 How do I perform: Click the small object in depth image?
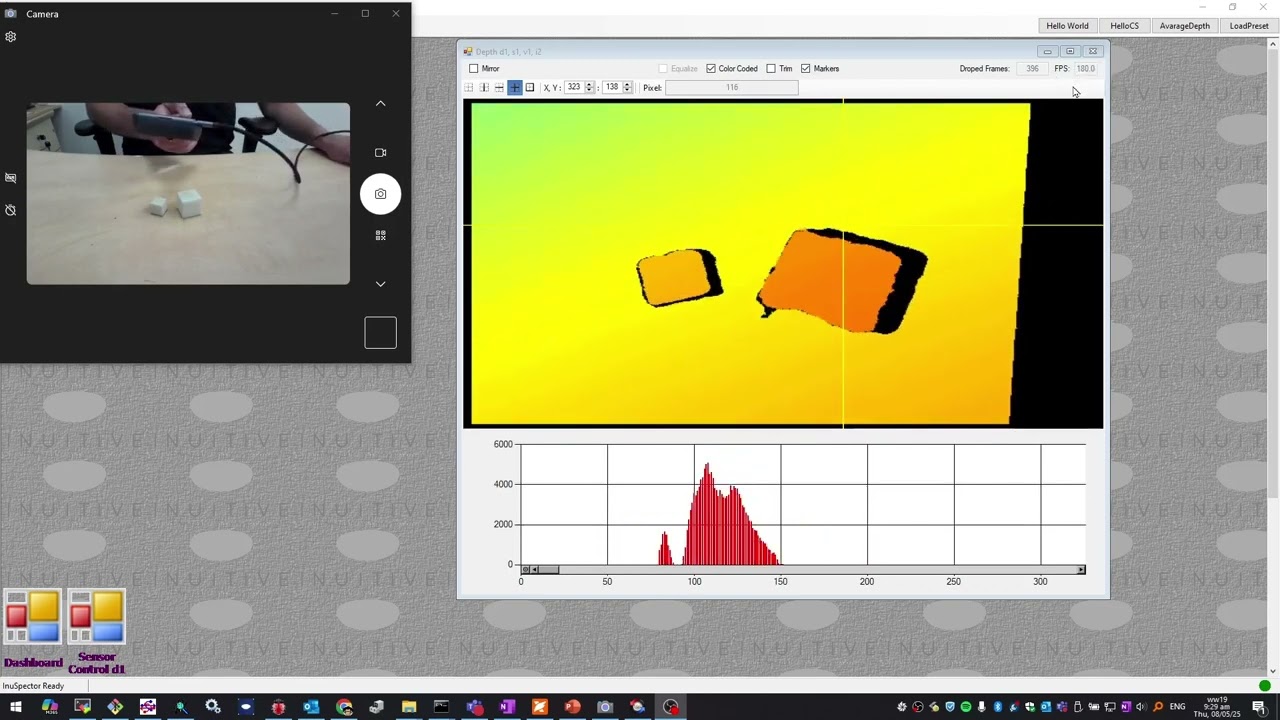[x=674, y=278]
